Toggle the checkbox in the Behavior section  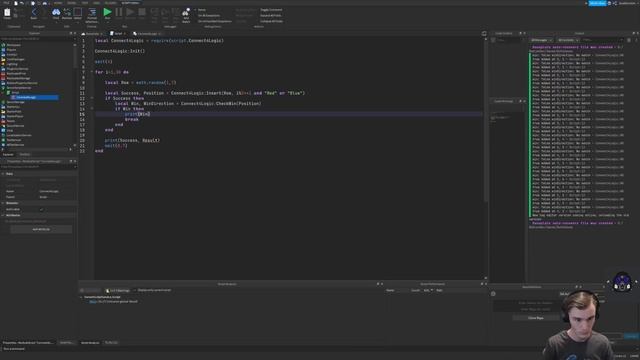[41, 209]
